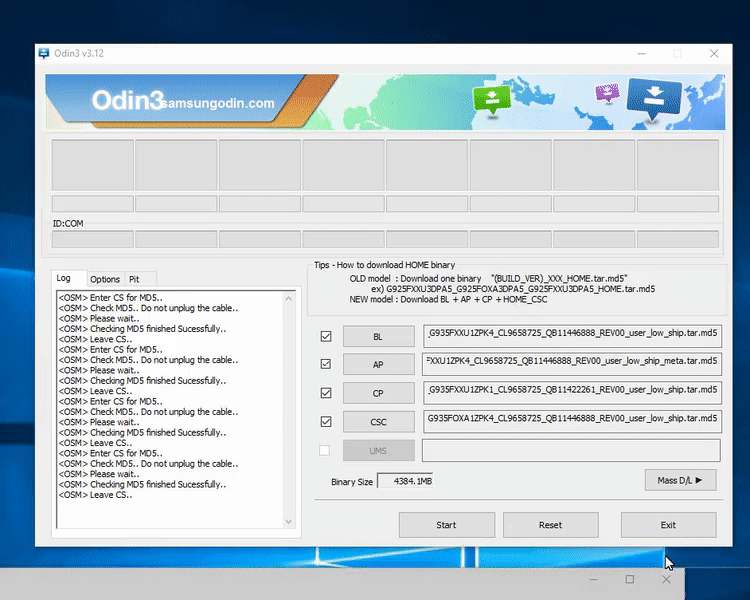The height and width of the screenshot is (600, 750).
Task: Click the Reset button
Action: (x=551, y=525)
